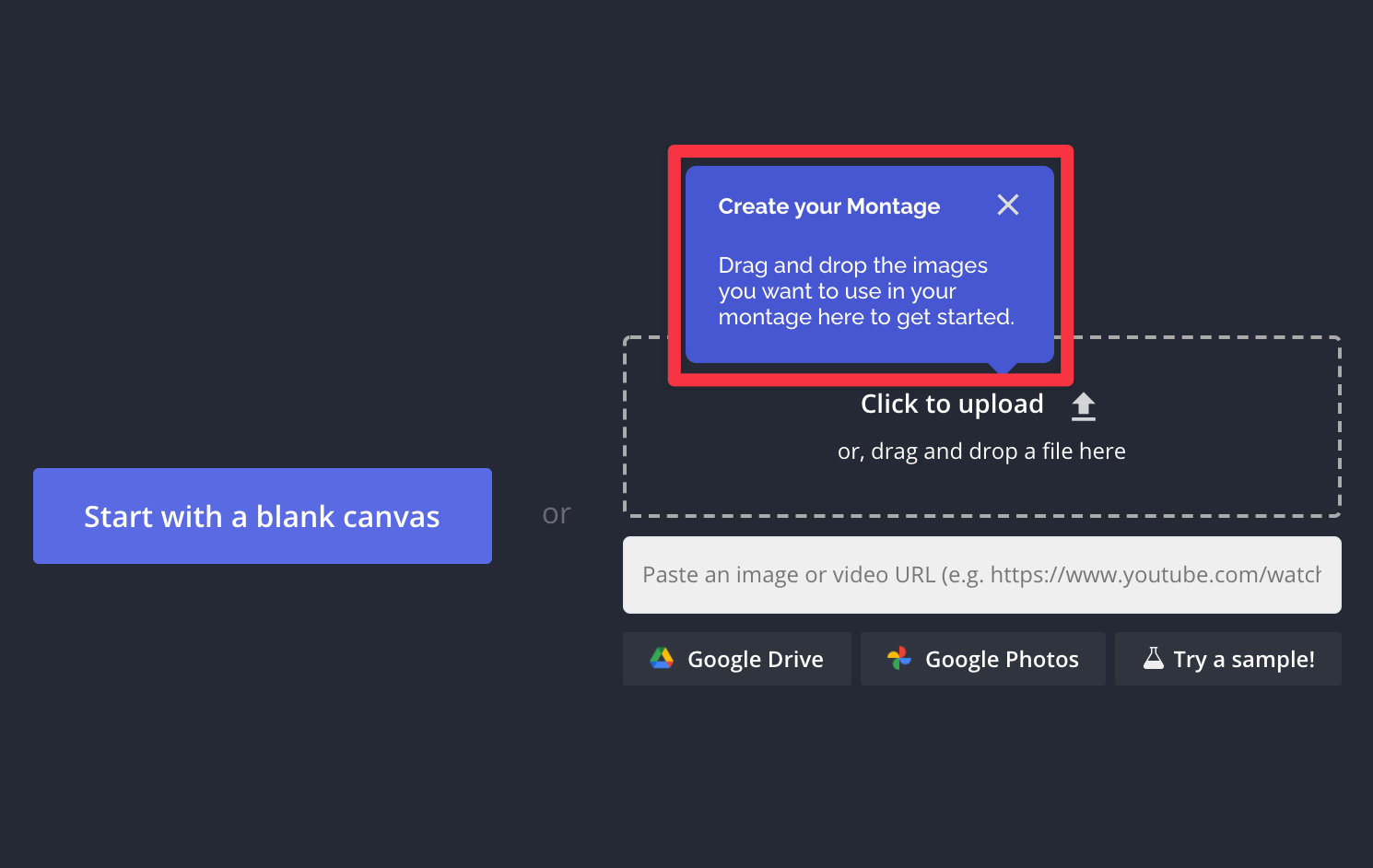Click the Google Photos pinwheel logo
The width and height of the screenshot is (1373, 868).
(x=898, y=658)
